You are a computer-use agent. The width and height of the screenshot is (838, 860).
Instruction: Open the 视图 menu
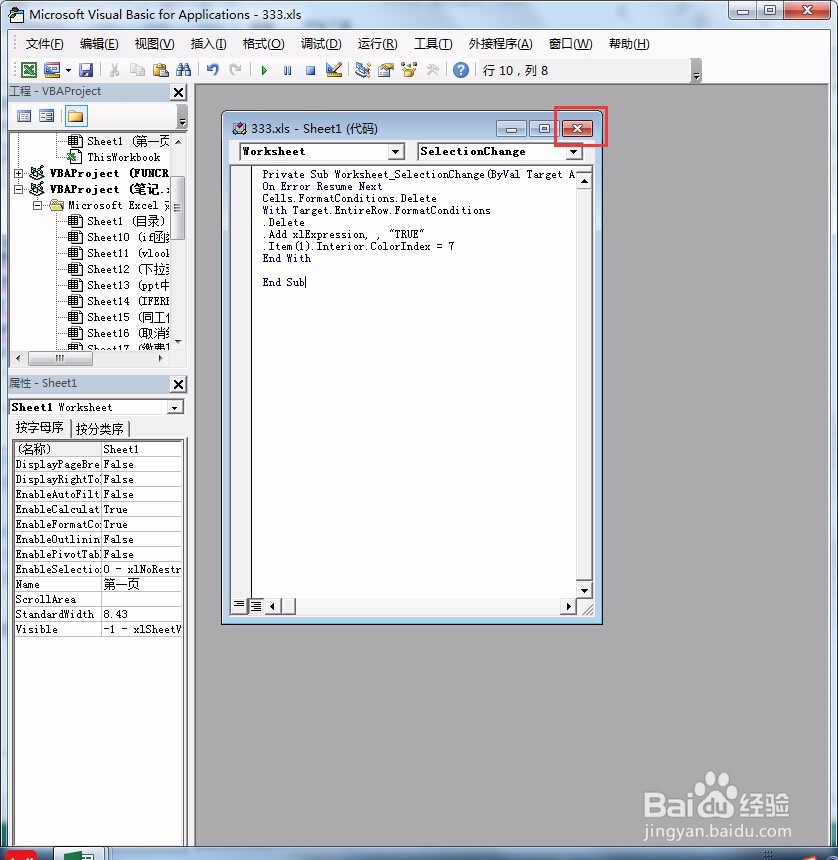[x=155, y=44]
